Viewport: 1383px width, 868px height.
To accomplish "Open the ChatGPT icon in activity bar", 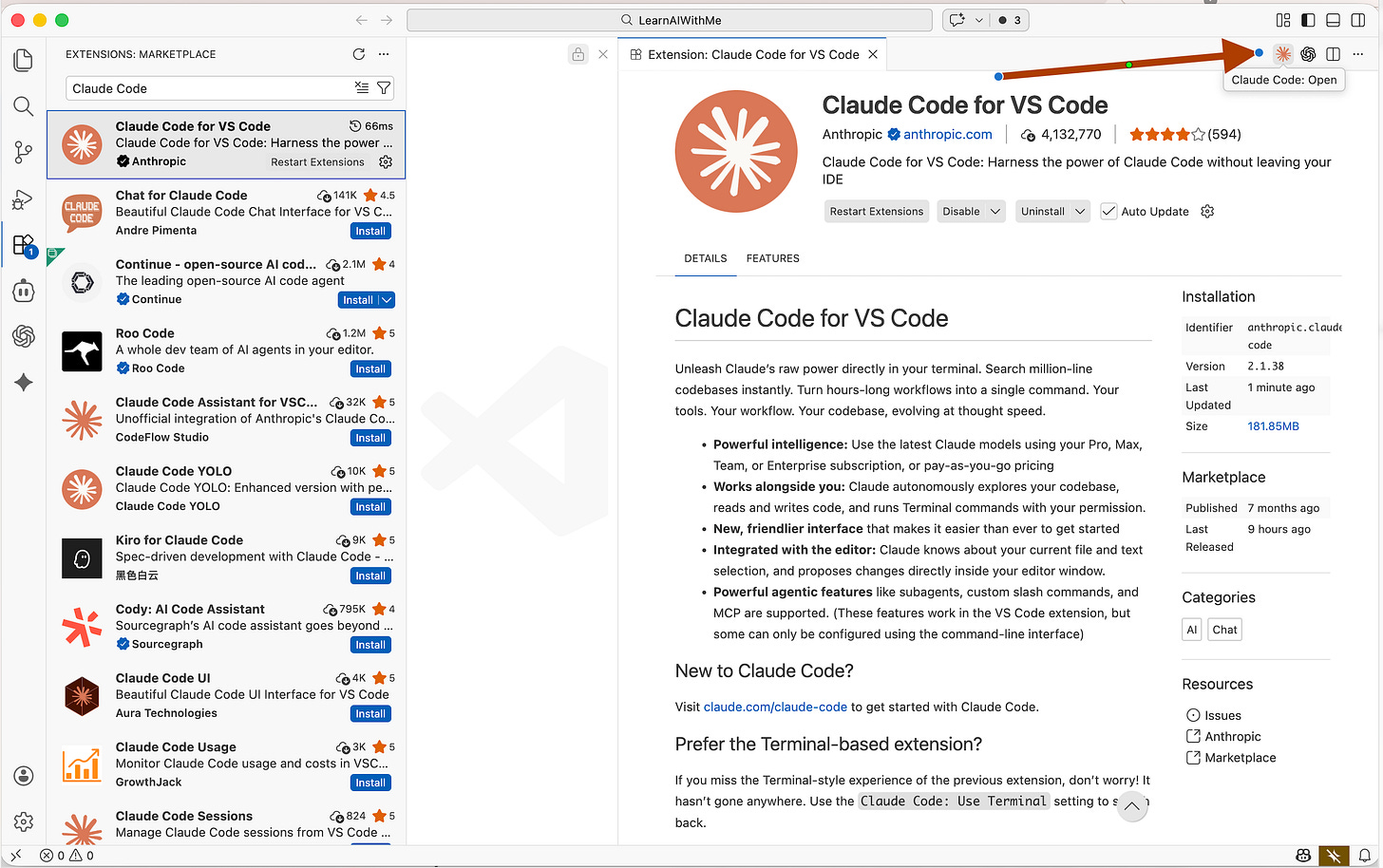I will click(24, 336).
